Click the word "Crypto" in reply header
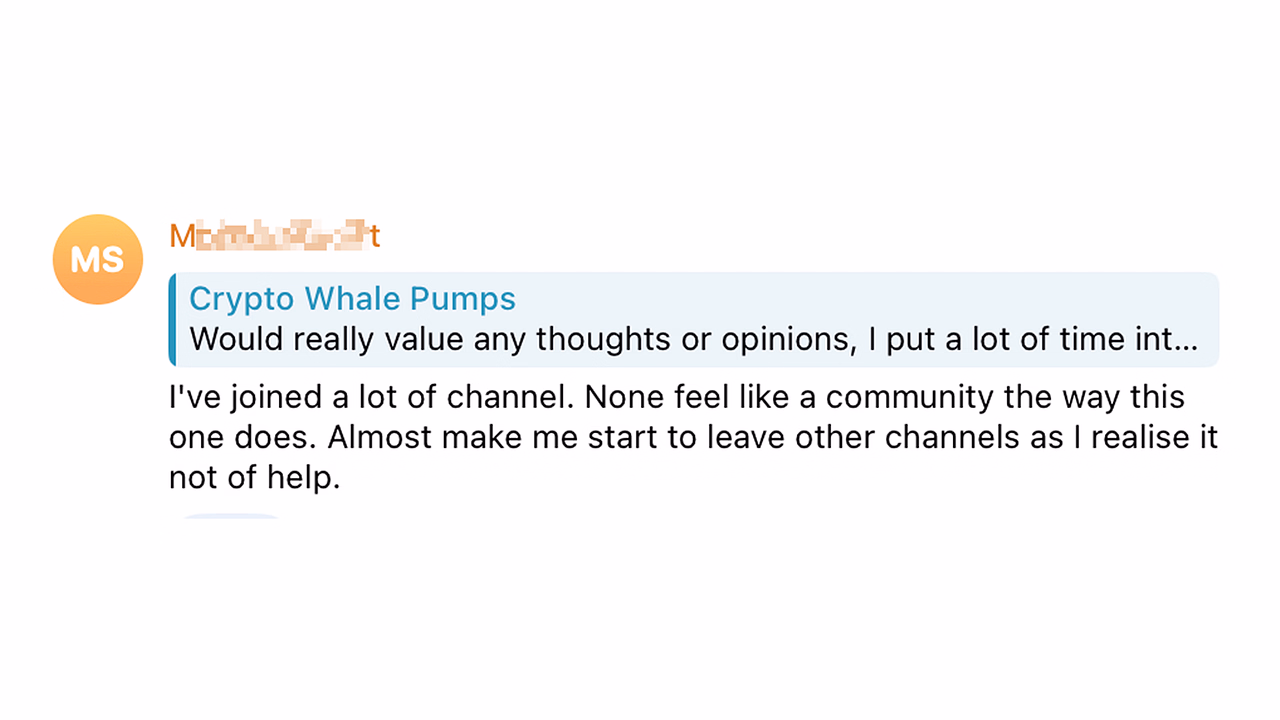Screen dimensions: 1280x720 click(243, 300)
